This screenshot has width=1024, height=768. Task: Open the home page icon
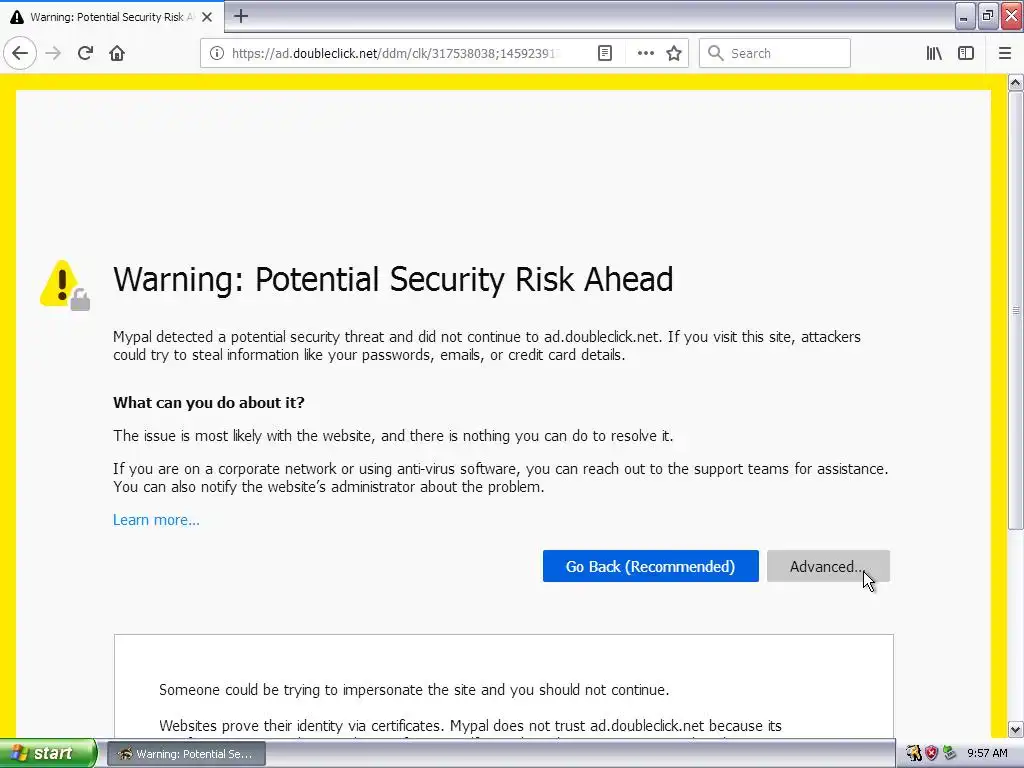[117, 53]
